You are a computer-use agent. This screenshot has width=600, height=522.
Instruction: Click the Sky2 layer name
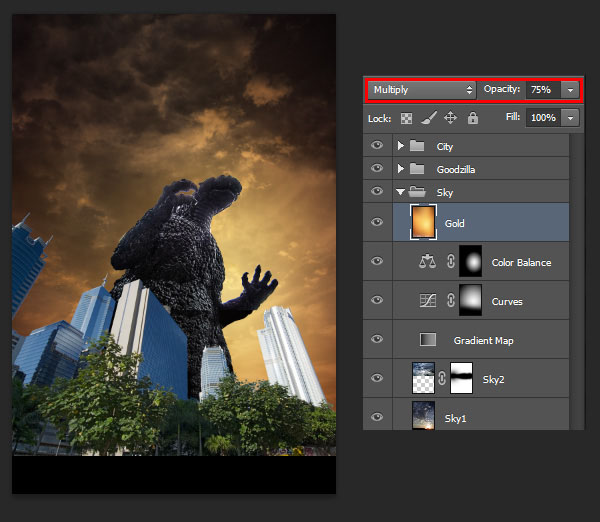pyautogui.click(x=494, y=380)
